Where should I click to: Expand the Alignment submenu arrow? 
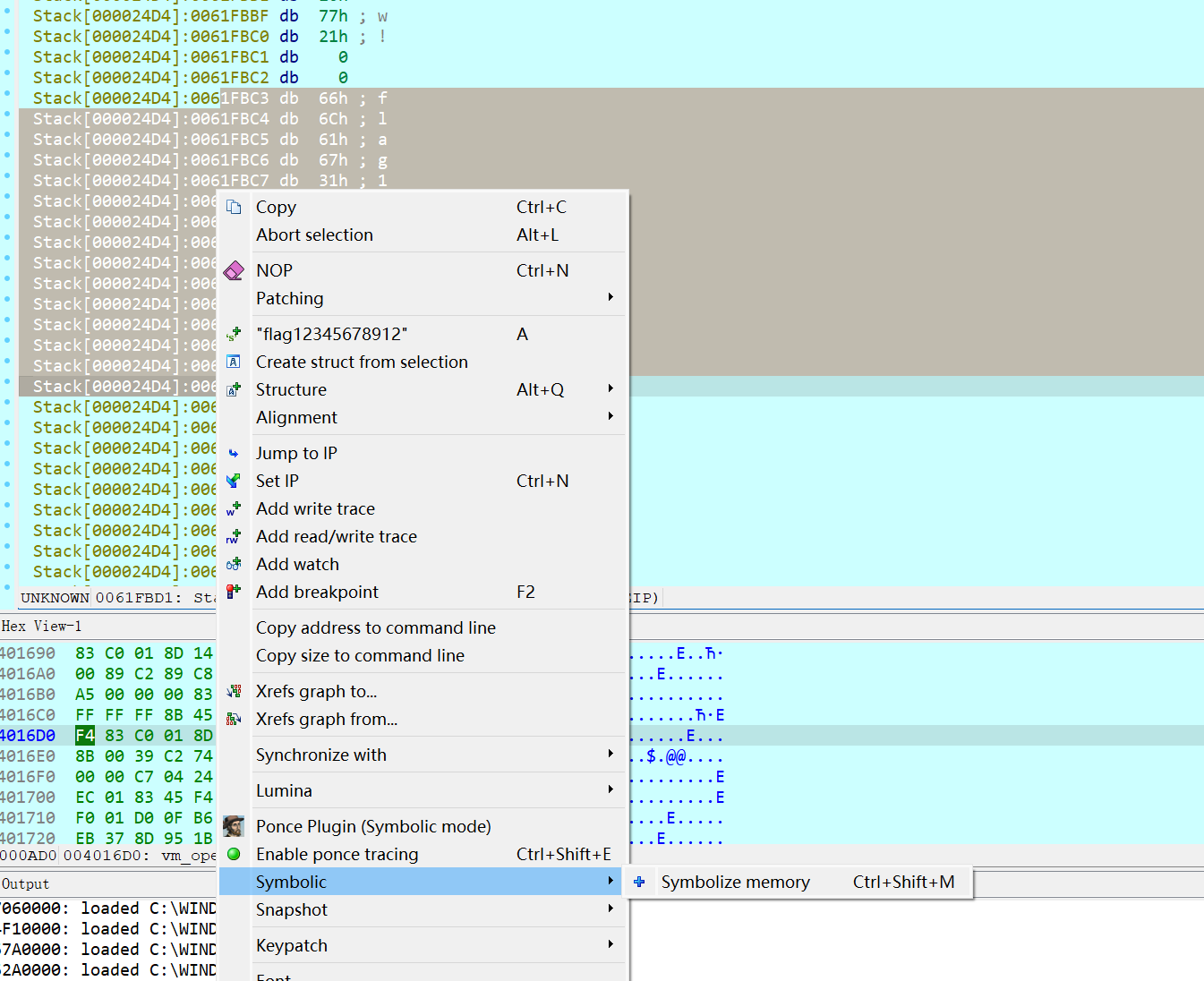tap(611, 416)
